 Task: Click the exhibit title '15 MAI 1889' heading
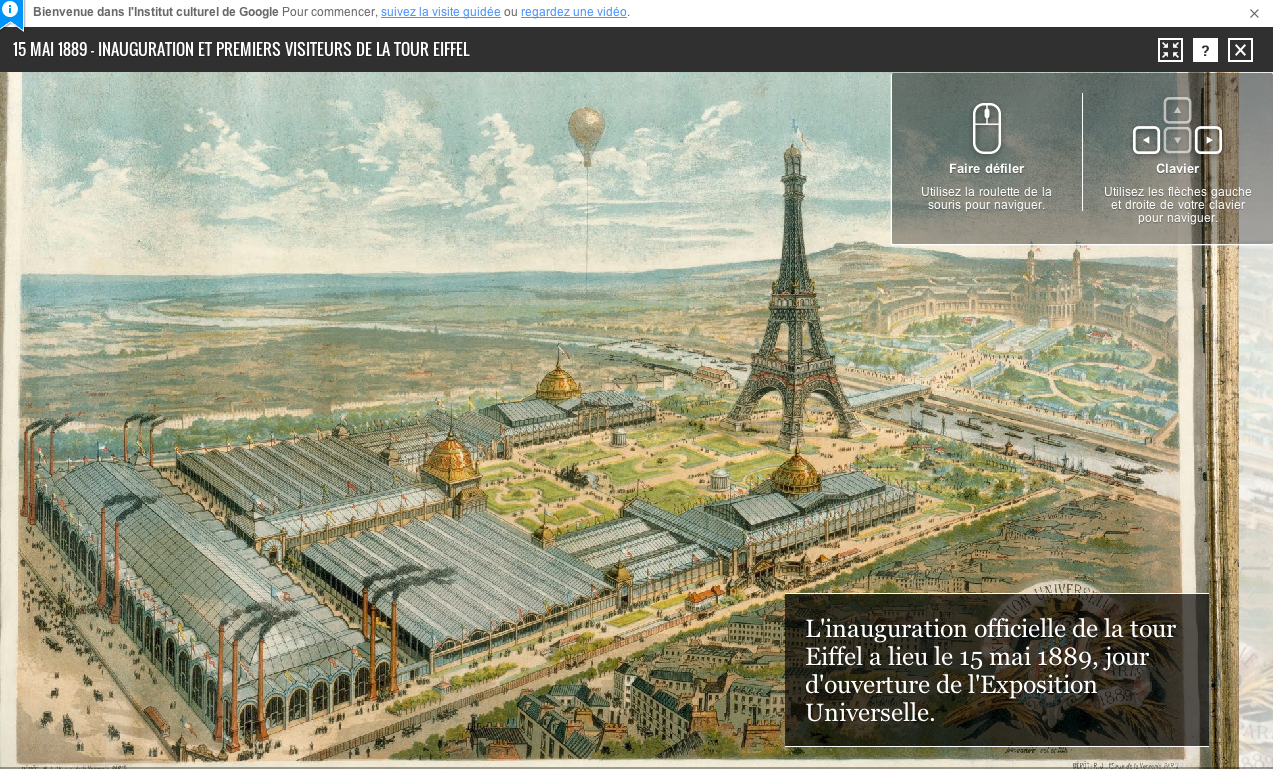(x=241, y=50)
